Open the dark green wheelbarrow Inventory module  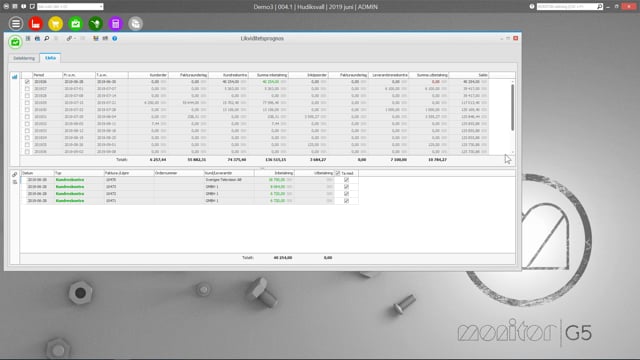pos(96,24)
